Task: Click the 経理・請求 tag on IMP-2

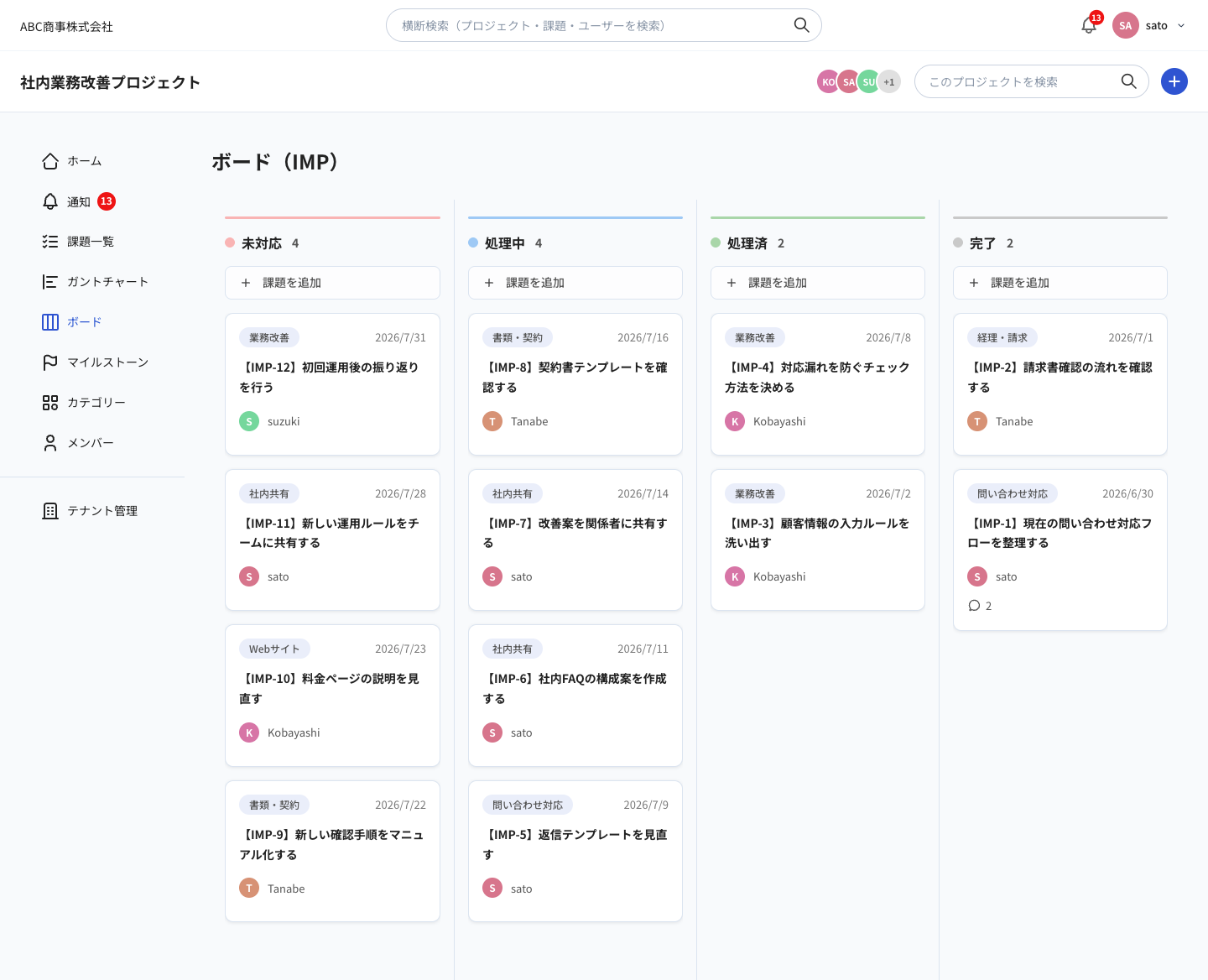Action: tap(1002, 337)
